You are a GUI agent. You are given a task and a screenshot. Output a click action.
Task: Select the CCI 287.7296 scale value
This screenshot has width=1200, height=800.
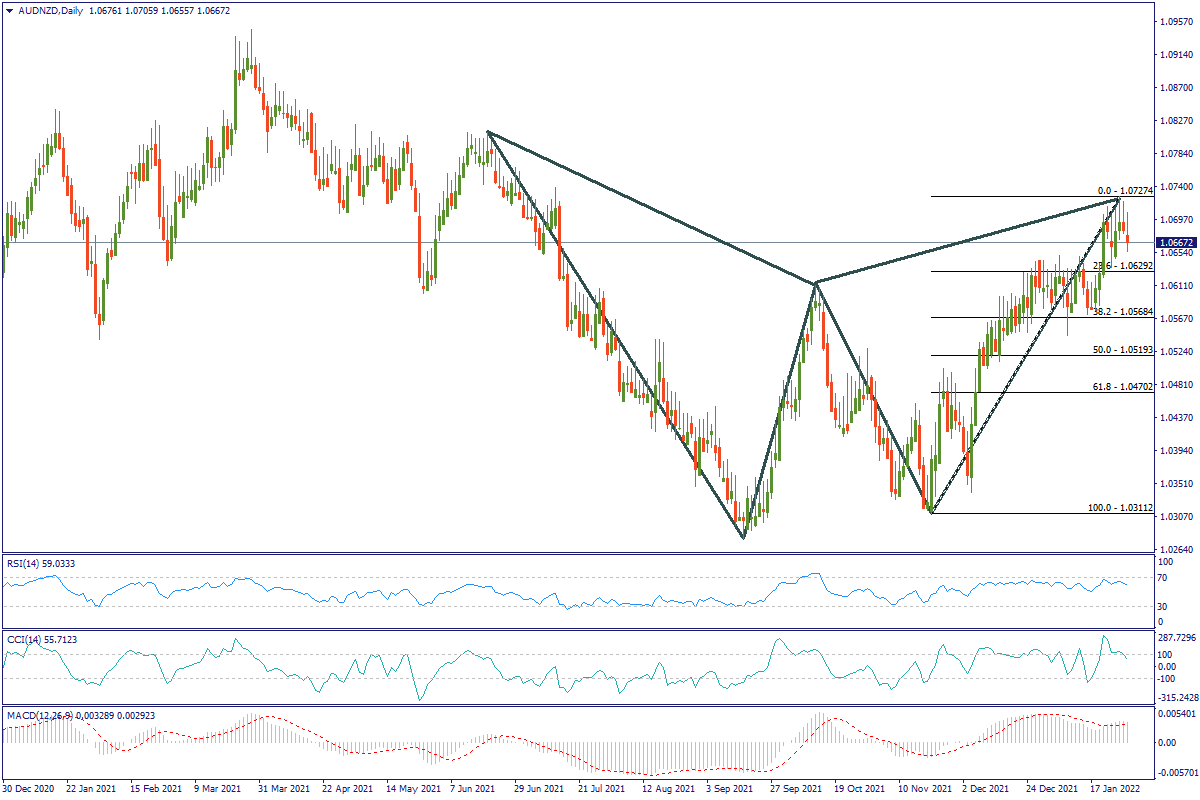point(1177,637)
